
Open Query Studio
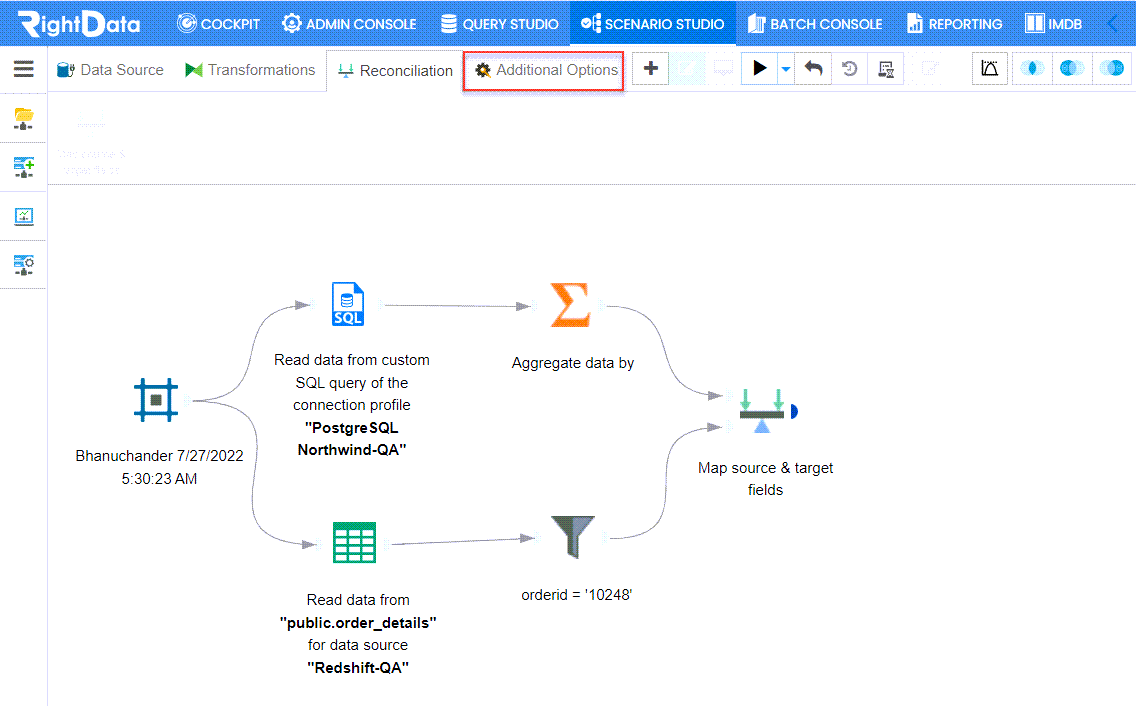click(x=500, y=24)
